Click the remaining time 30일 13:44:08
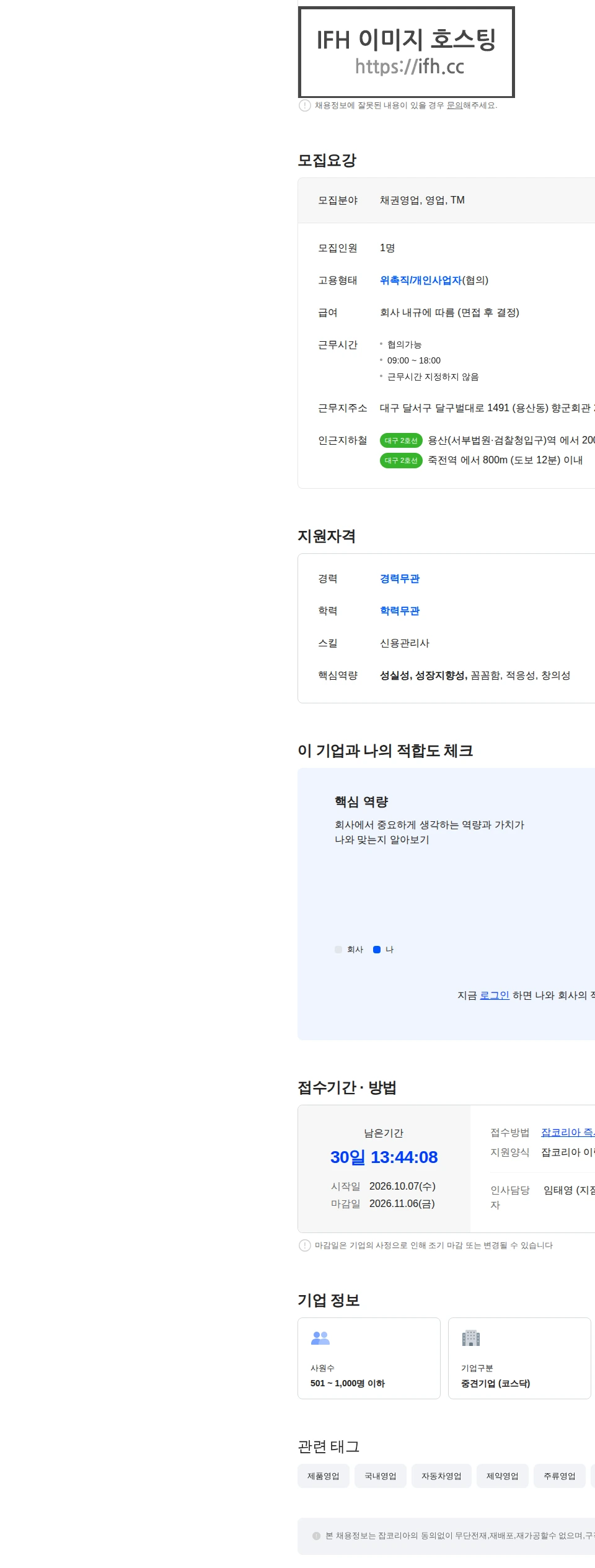 (x=384, y=1157)
